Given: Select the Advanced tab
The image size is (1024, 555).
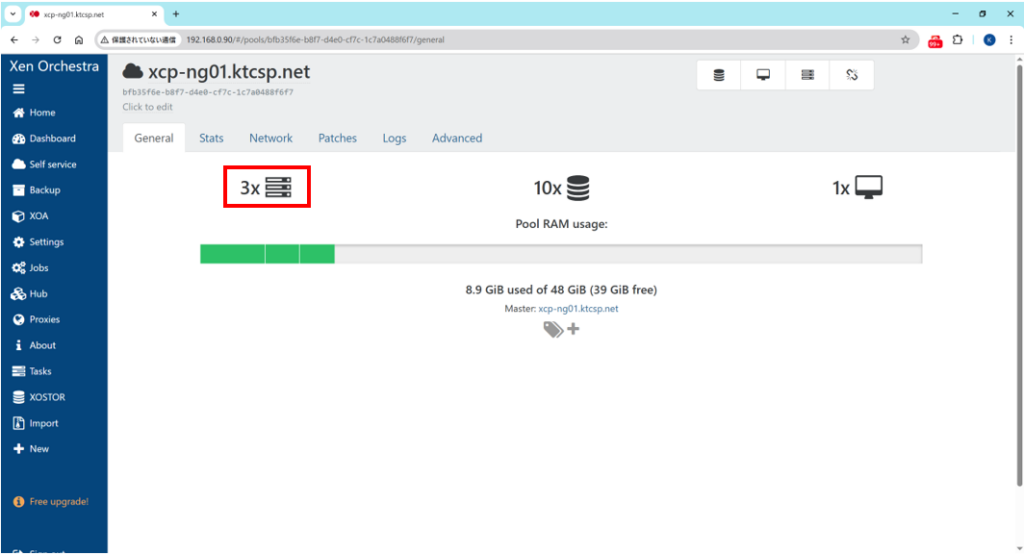Looking at the screenshot, I should pyautogui.click(x=457, y=138).
